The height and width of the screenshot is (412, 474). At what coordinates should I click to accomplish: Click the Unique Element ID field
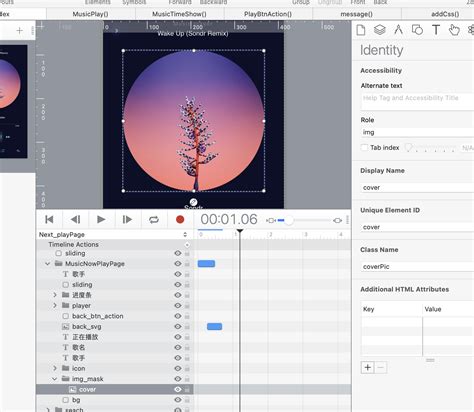click(417, 227)
